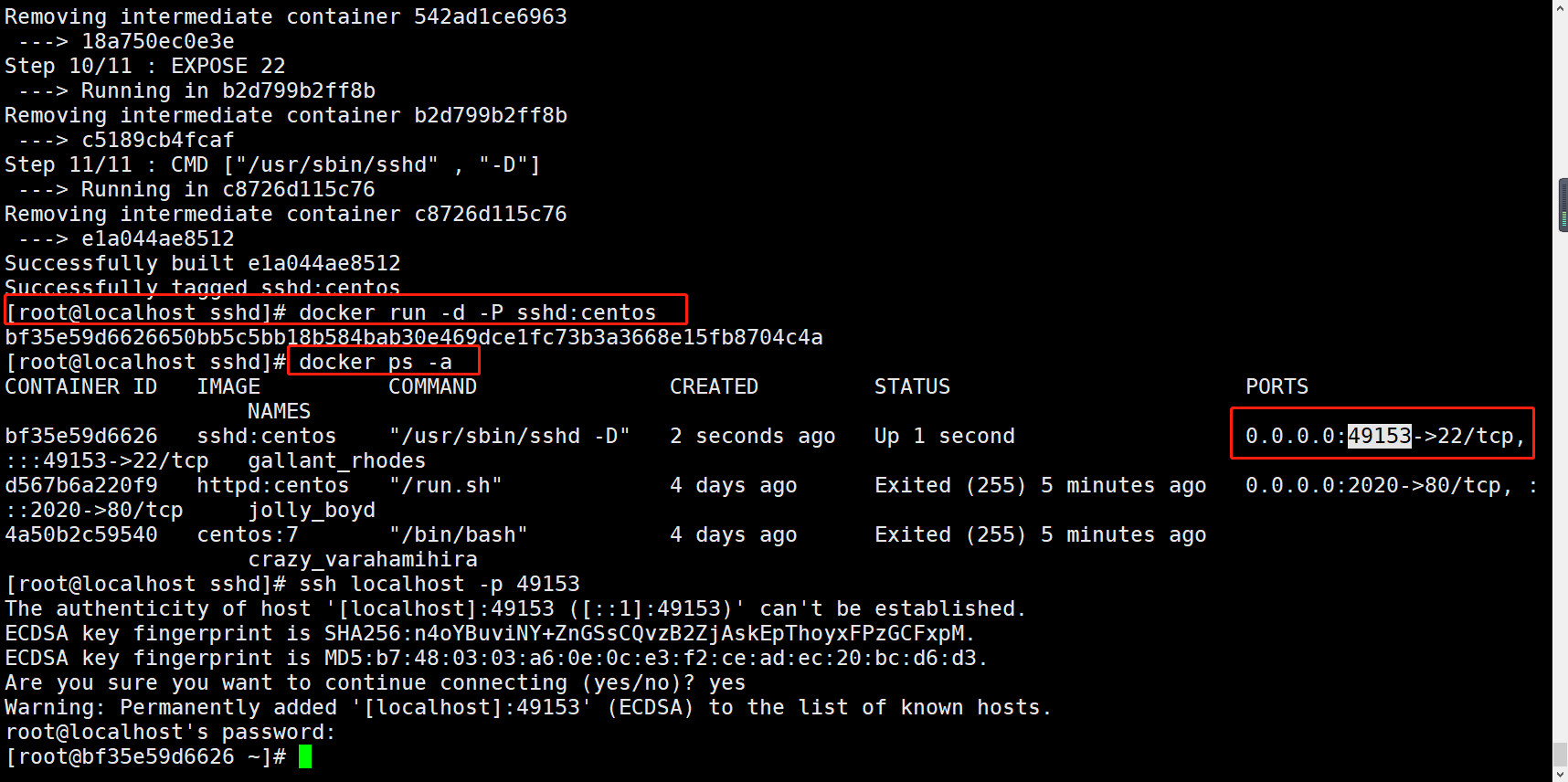Click the long container hash starting bf35e59d6626650

tap(414, 337)
